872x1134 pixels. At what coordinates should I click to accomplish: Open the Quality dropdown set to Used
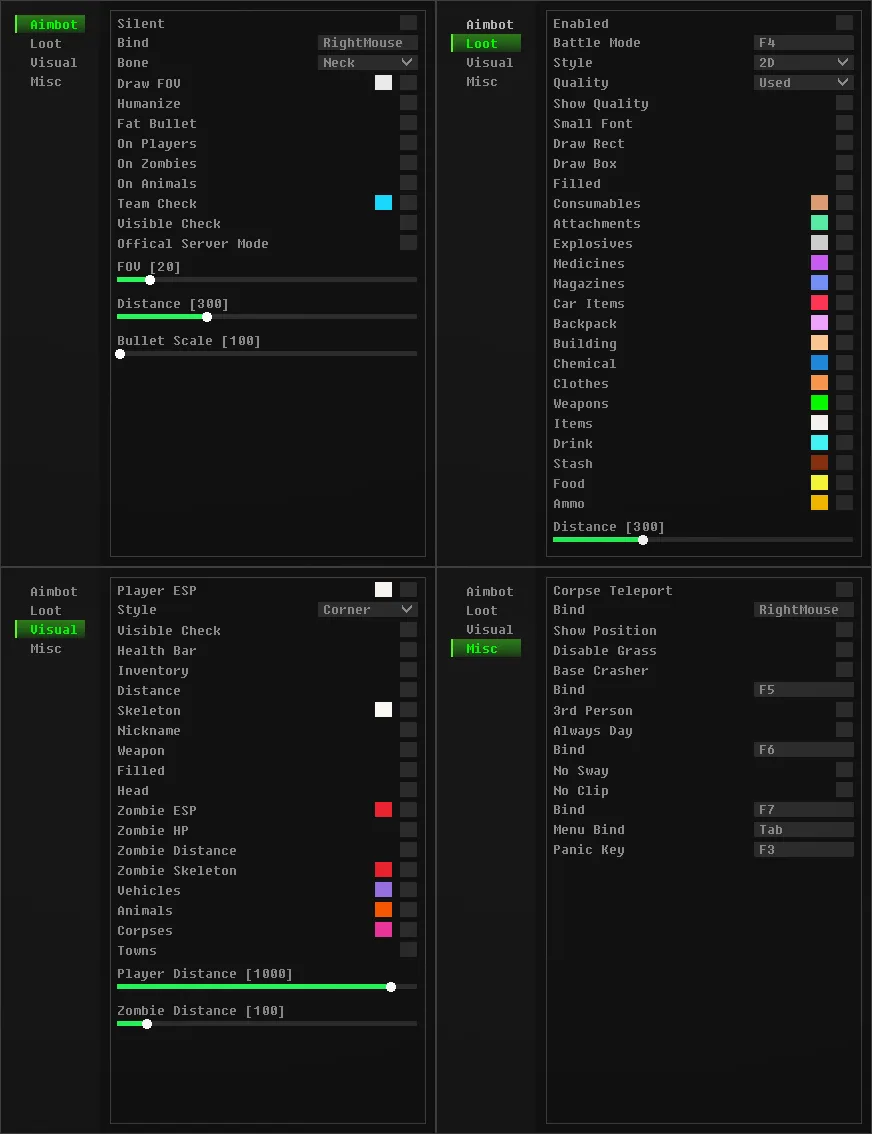click(802, 82)
